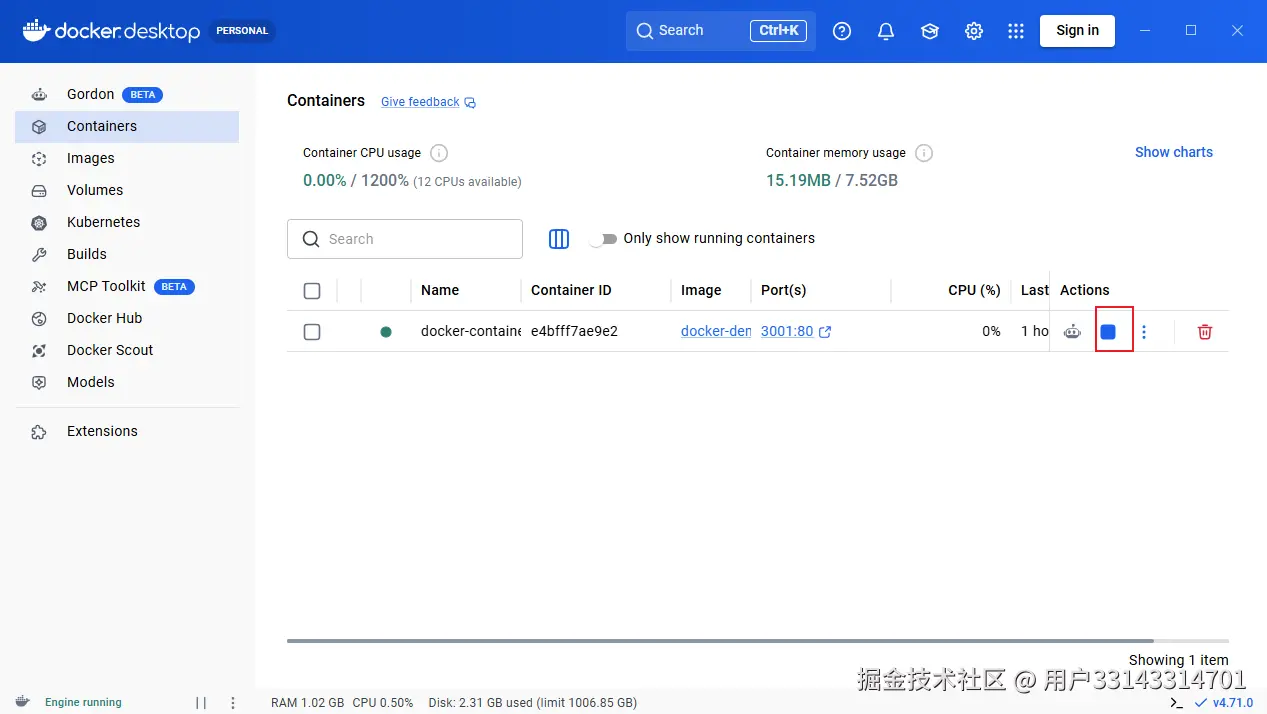Viewport: 1267px width, 714px height.
Task: Click the CPU (%) column header
Action: pyautogui.click(x=974, y=290)
